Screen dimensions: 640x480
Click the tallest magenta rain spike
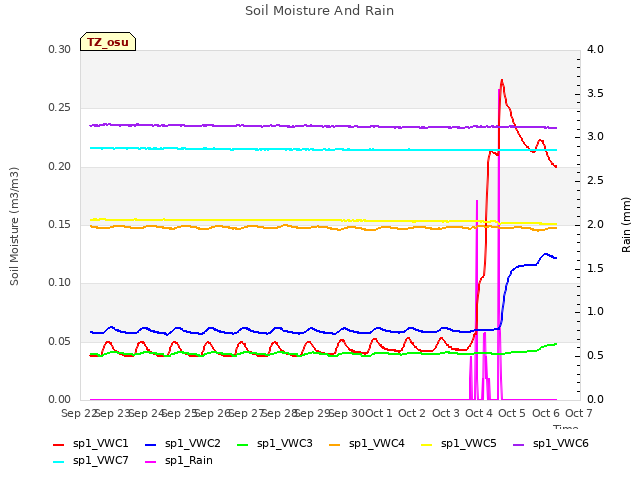pyautogui.click(x=499, y=245)
